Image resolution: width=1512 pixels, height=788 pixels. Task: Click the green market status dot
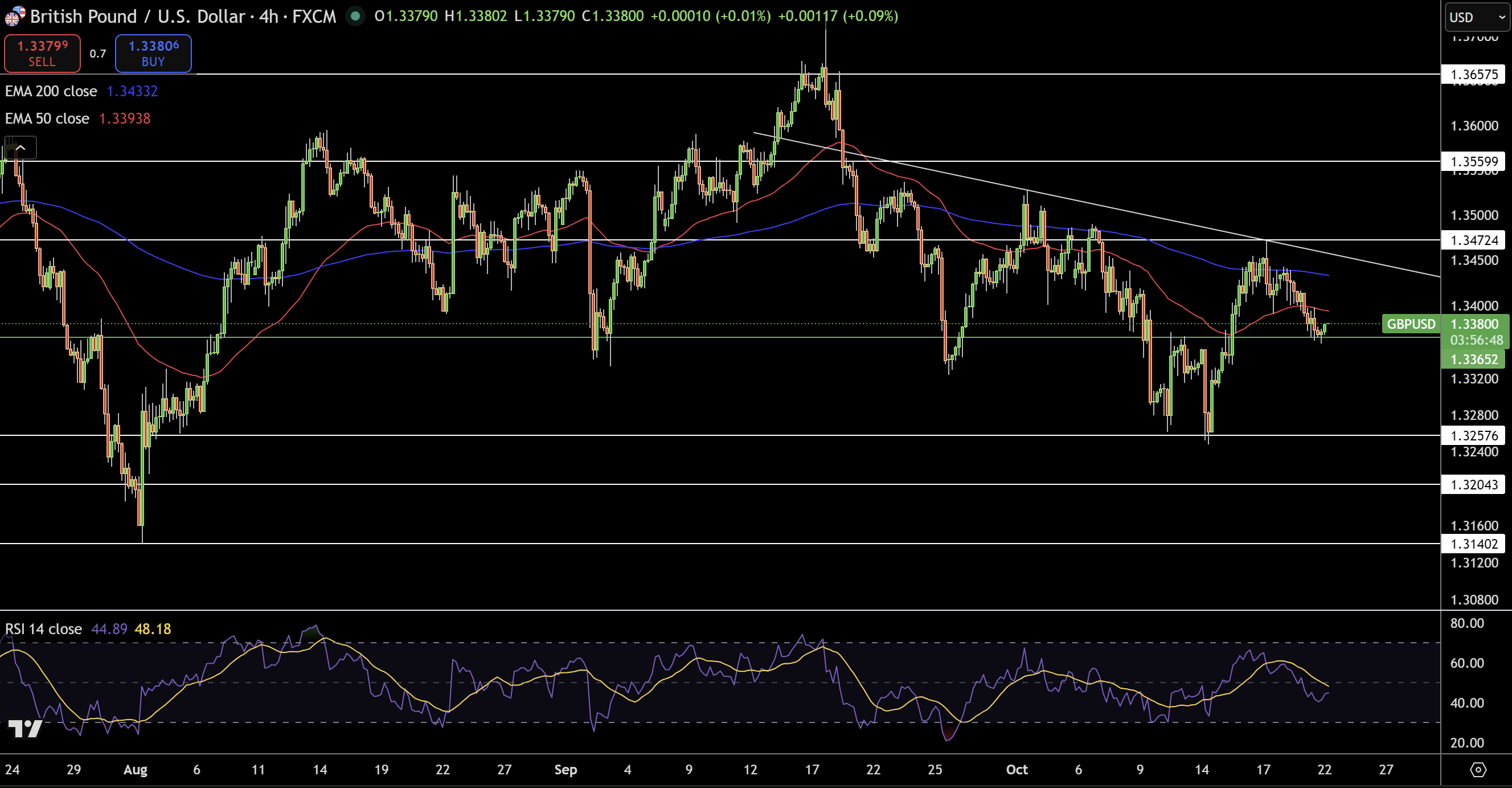pyautogui.click(x=355, y=16)
